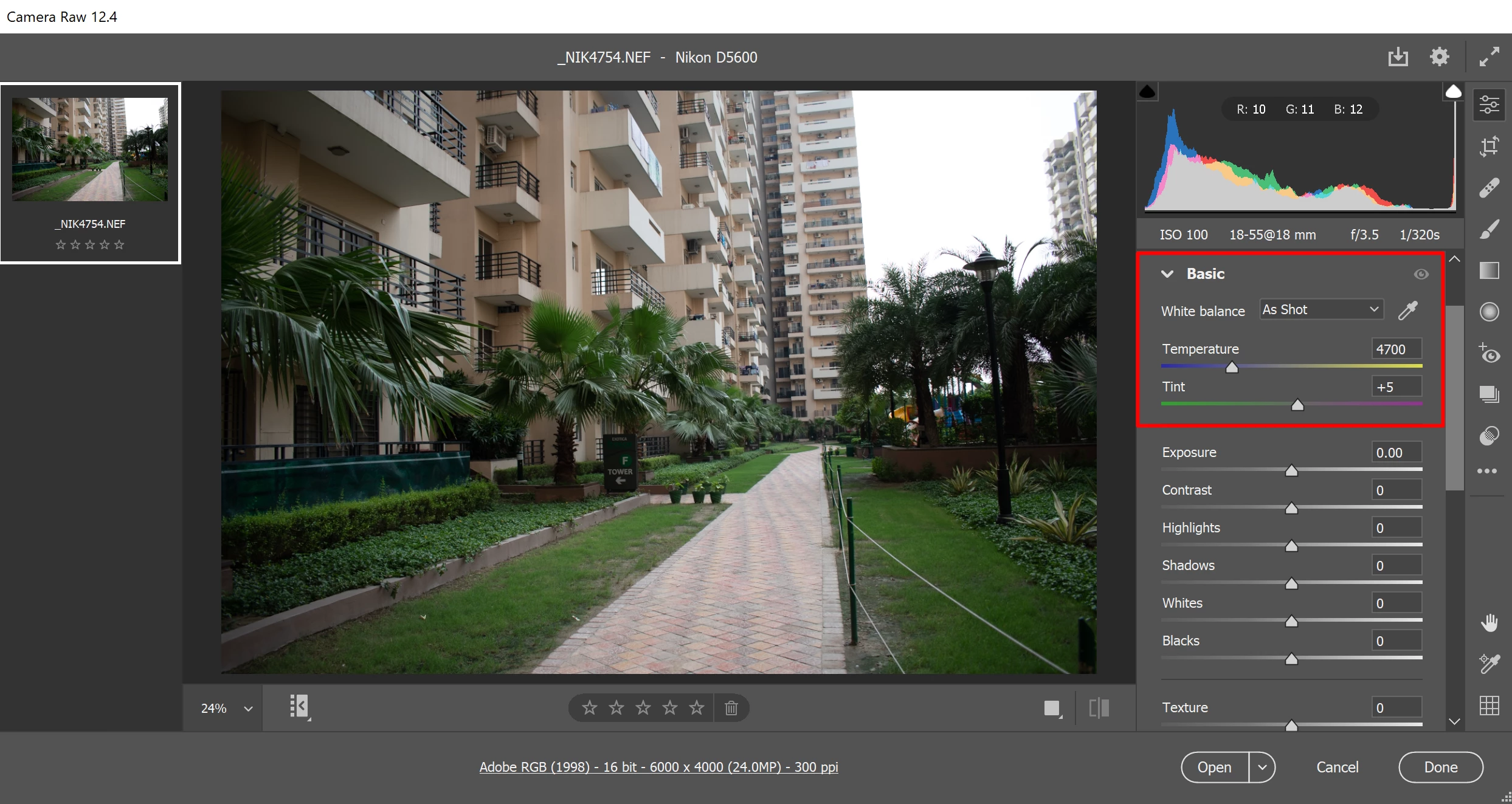Click the Done button
The image size is (1512, 804).
click(x=1440, y=768)
